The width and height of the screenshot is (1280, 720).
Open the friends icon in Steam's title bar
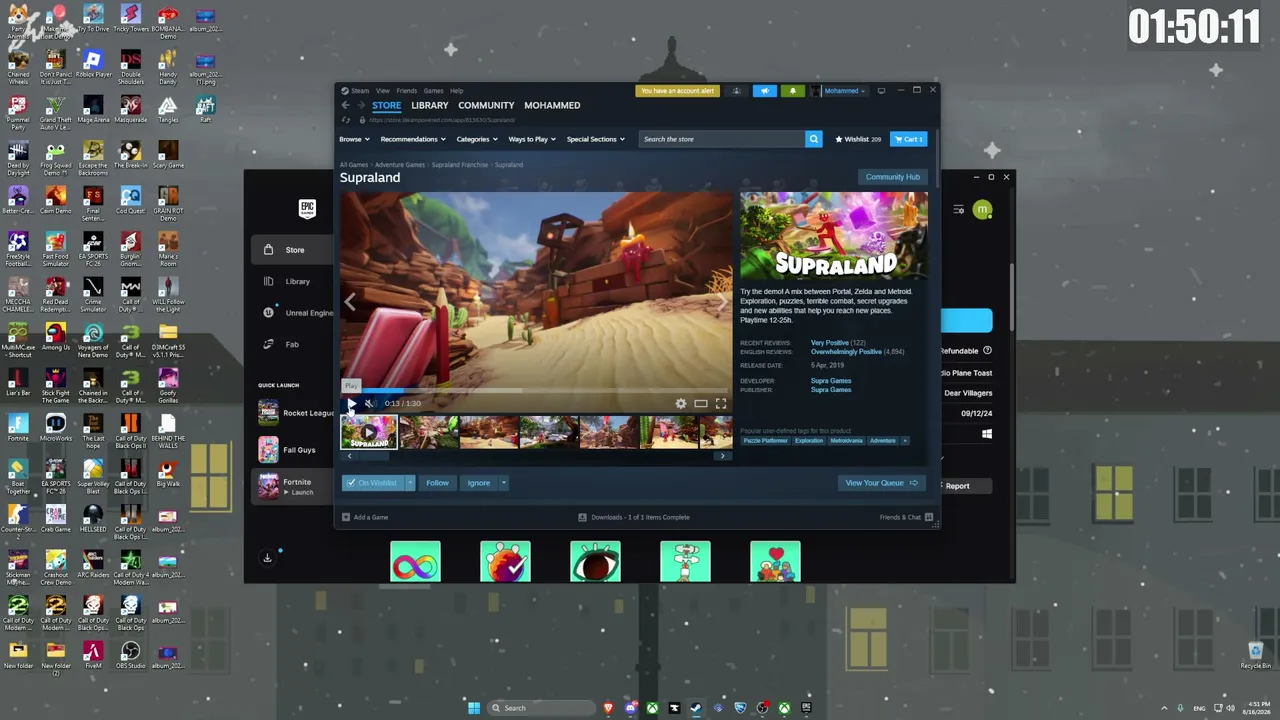[737, 91]
